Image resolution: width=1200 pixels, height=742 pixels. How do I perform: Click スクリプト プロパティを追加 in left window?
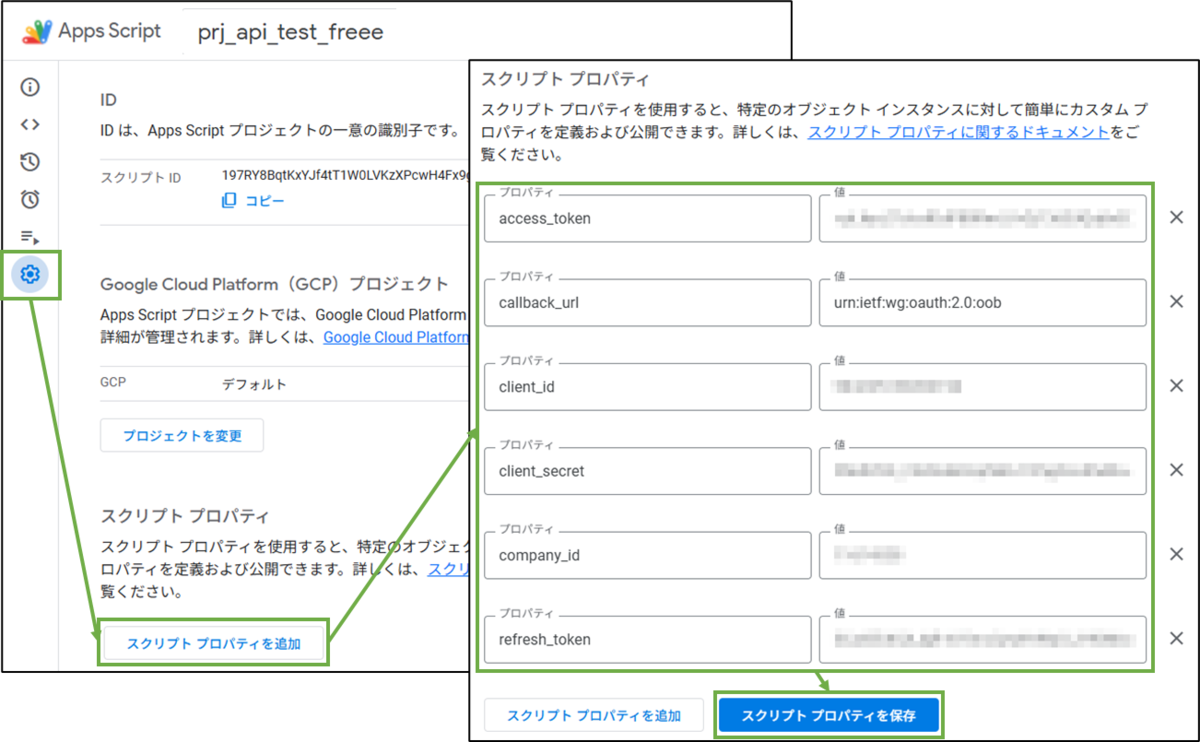point(214,643)
